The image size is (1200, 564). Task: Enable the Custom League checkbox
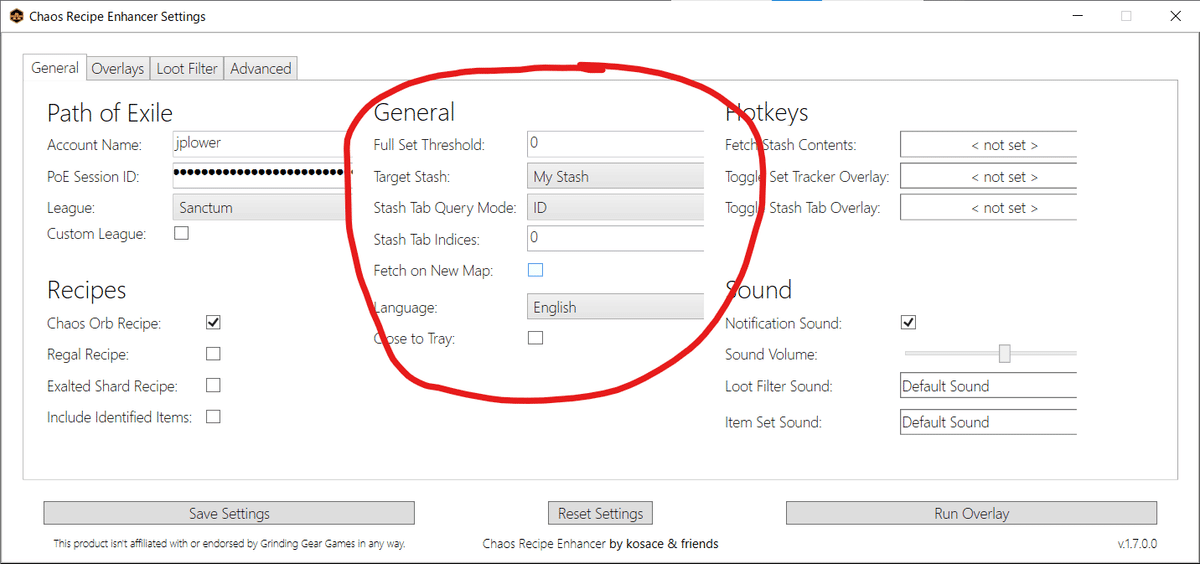(181, 233)
